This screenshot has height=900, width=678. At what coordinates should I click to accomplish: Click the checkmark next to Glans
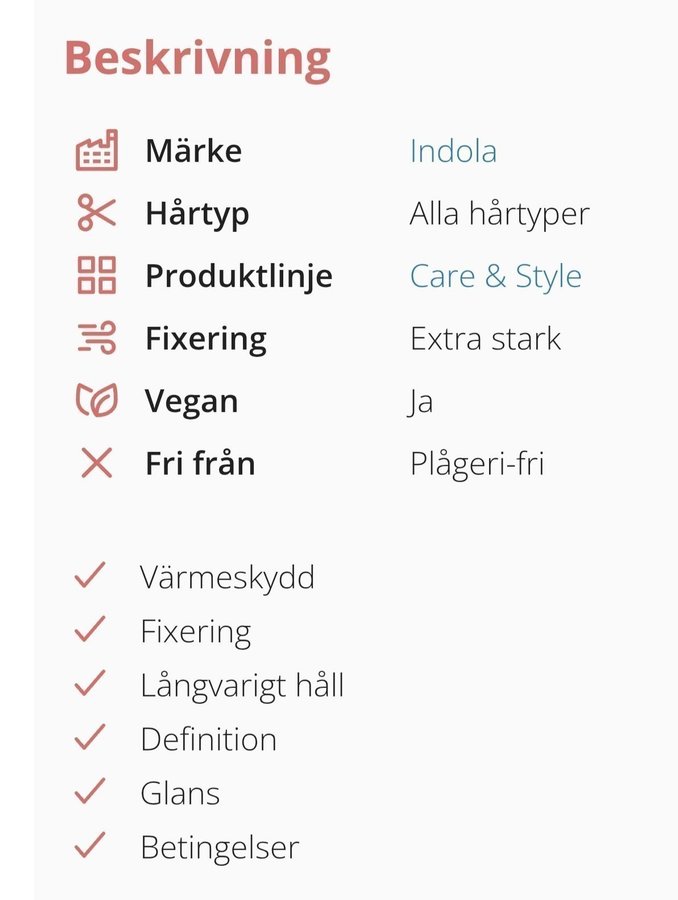pyautogui.click(x=90, y=792)
